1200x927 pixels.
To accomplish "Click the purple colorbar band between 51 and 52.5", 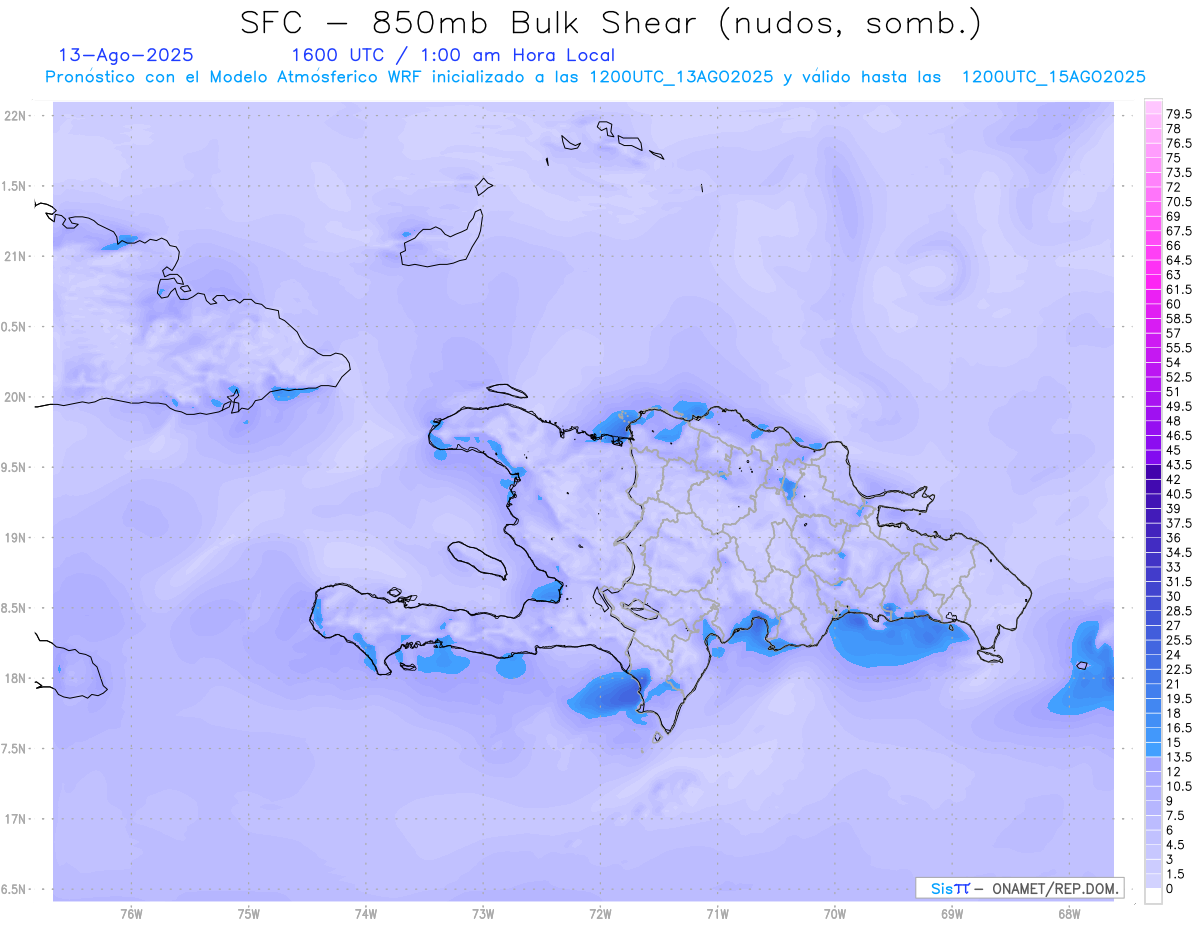I will coord(1153,385).
